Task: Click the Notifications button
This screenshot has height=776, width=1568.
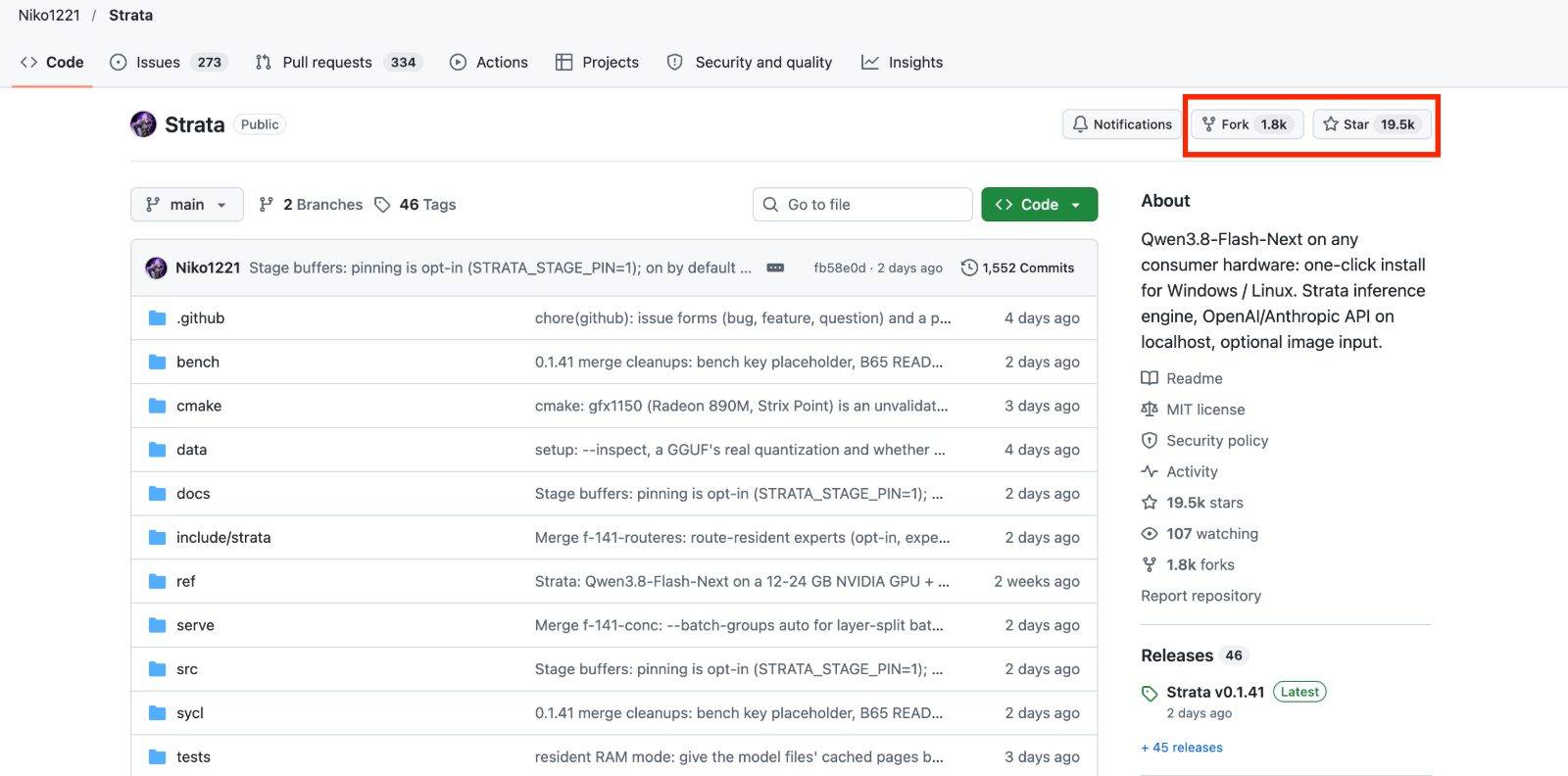Action: (x=1122, y=124)
